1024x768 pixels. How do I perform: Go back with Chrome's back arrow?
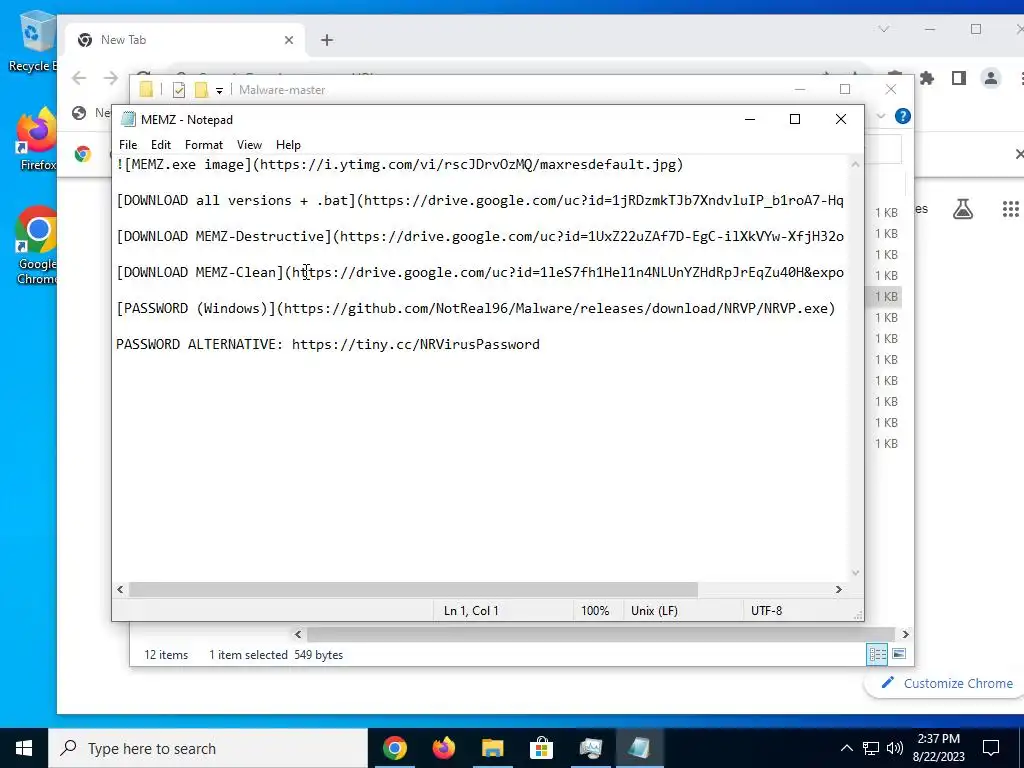click(79, 78)
